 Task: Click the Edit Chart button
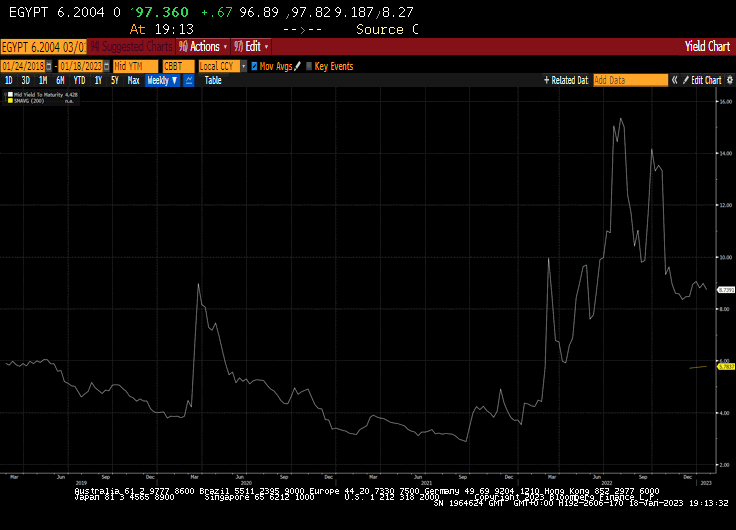(x=702, y=80)
